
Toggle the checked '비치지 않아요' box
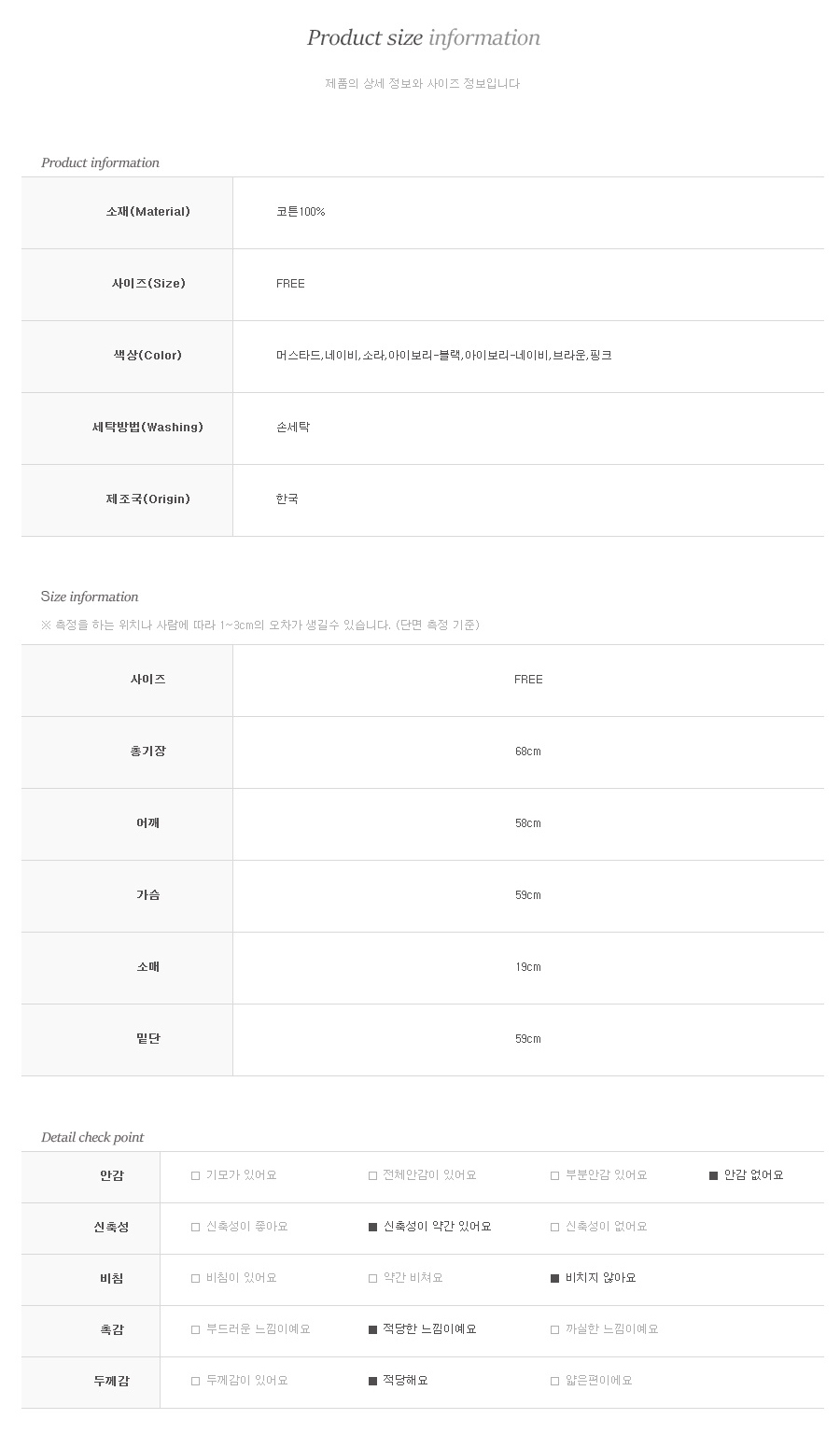[555, 1279]
